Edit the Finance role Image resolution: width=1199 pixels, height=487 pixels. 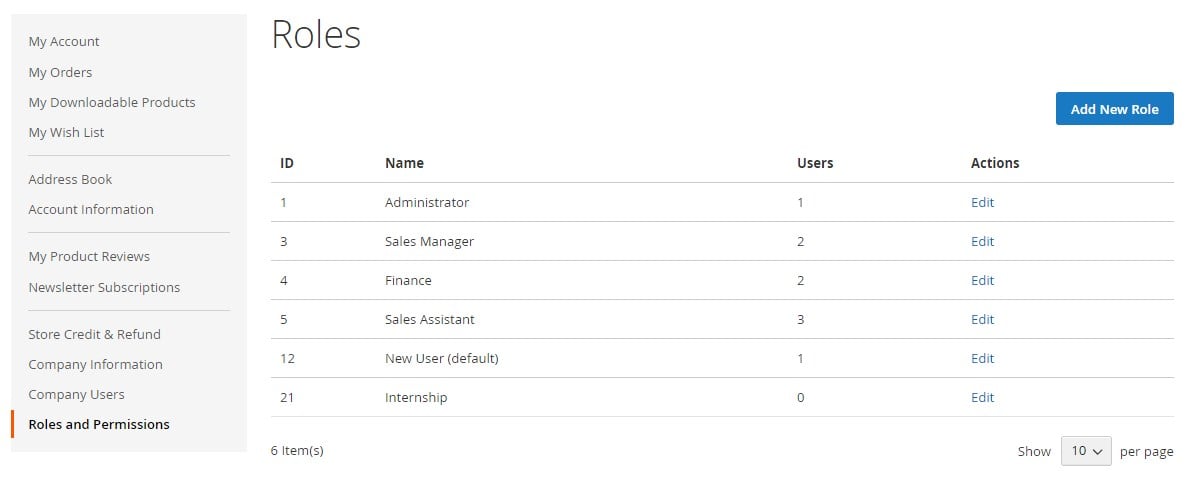coord(983,281)
